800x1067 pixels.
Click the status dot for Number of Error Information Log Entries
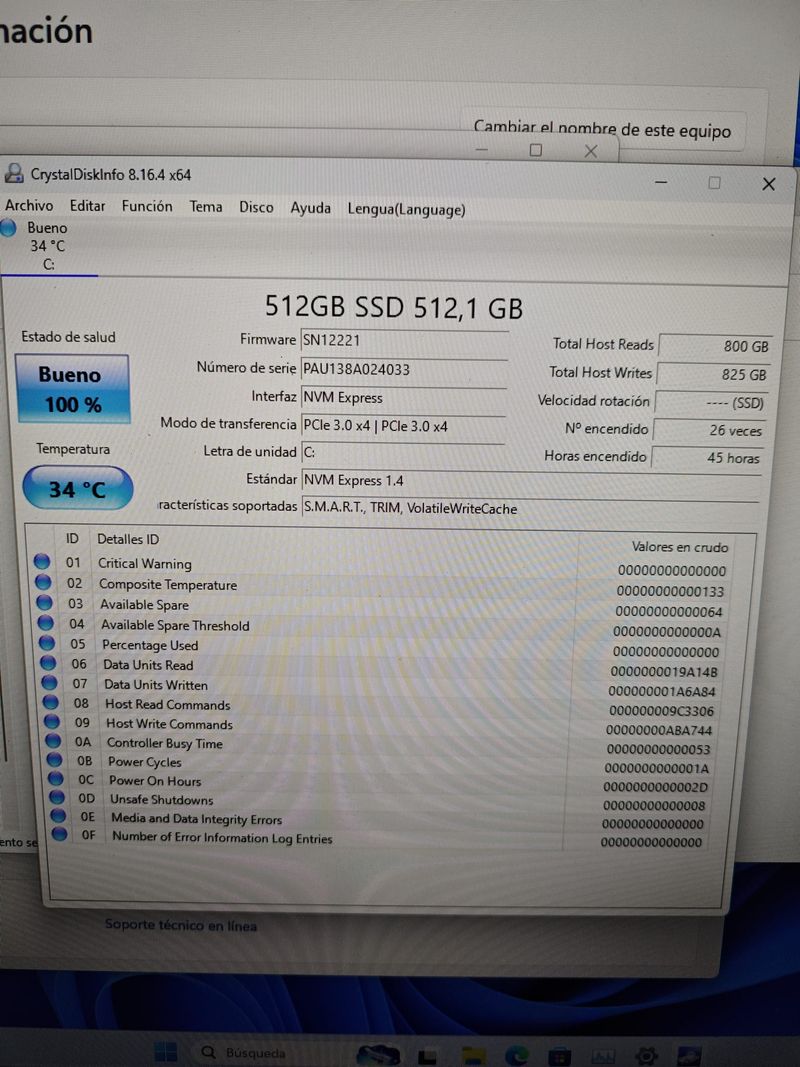(61, 834)
